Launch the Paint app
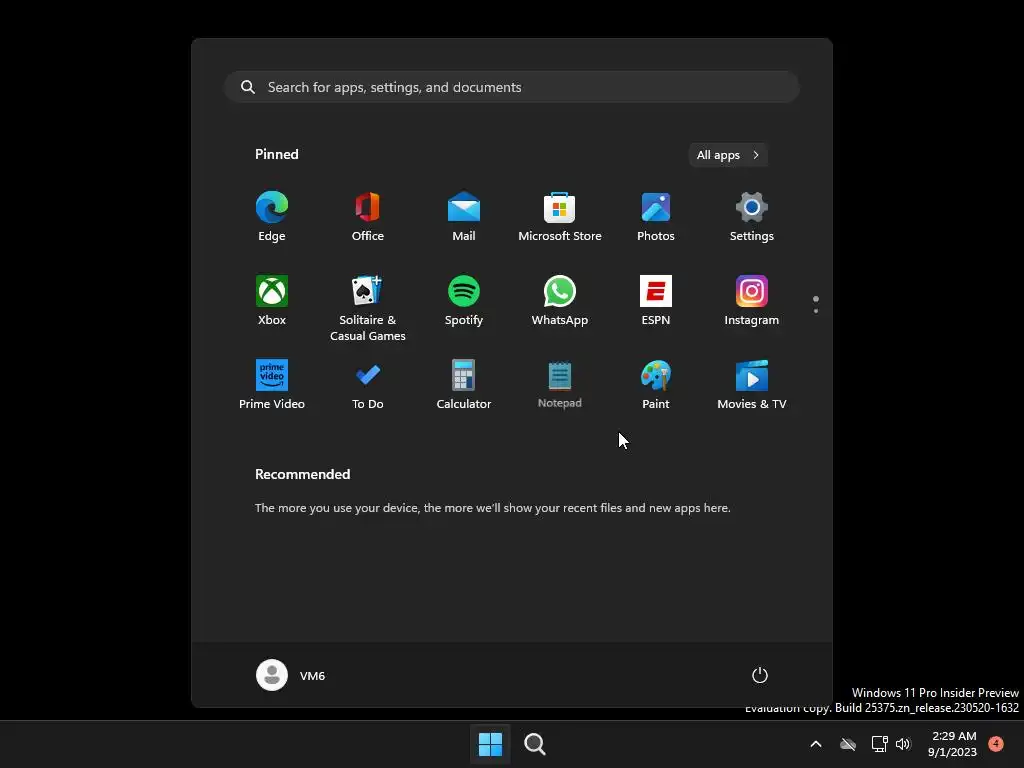The image size is (1024, 768). 656,385
